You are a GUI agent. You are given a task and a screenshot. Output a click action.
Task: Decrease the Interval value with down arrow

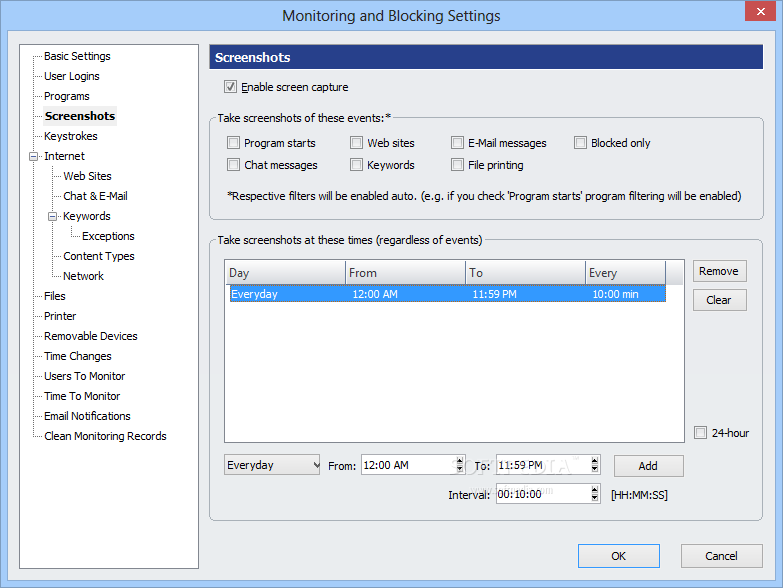[594, 498]
